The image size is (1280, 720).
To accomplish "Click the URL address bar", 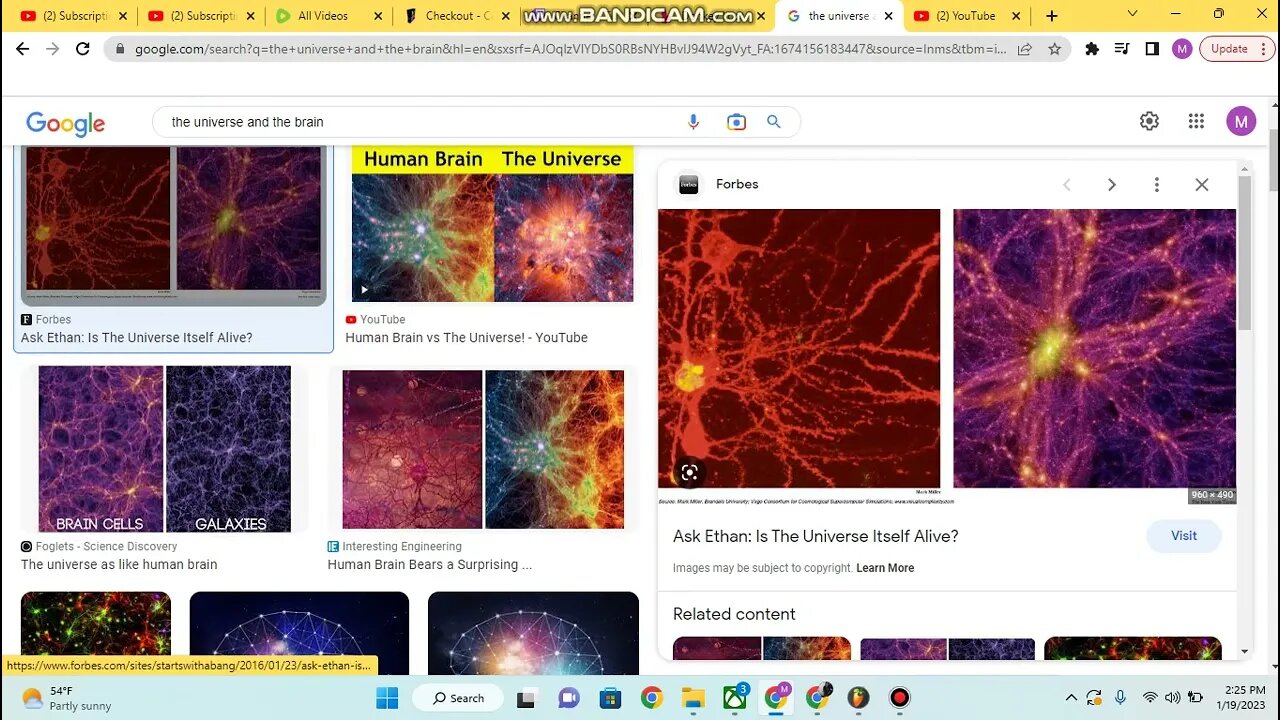I will (x=570, y=48).
